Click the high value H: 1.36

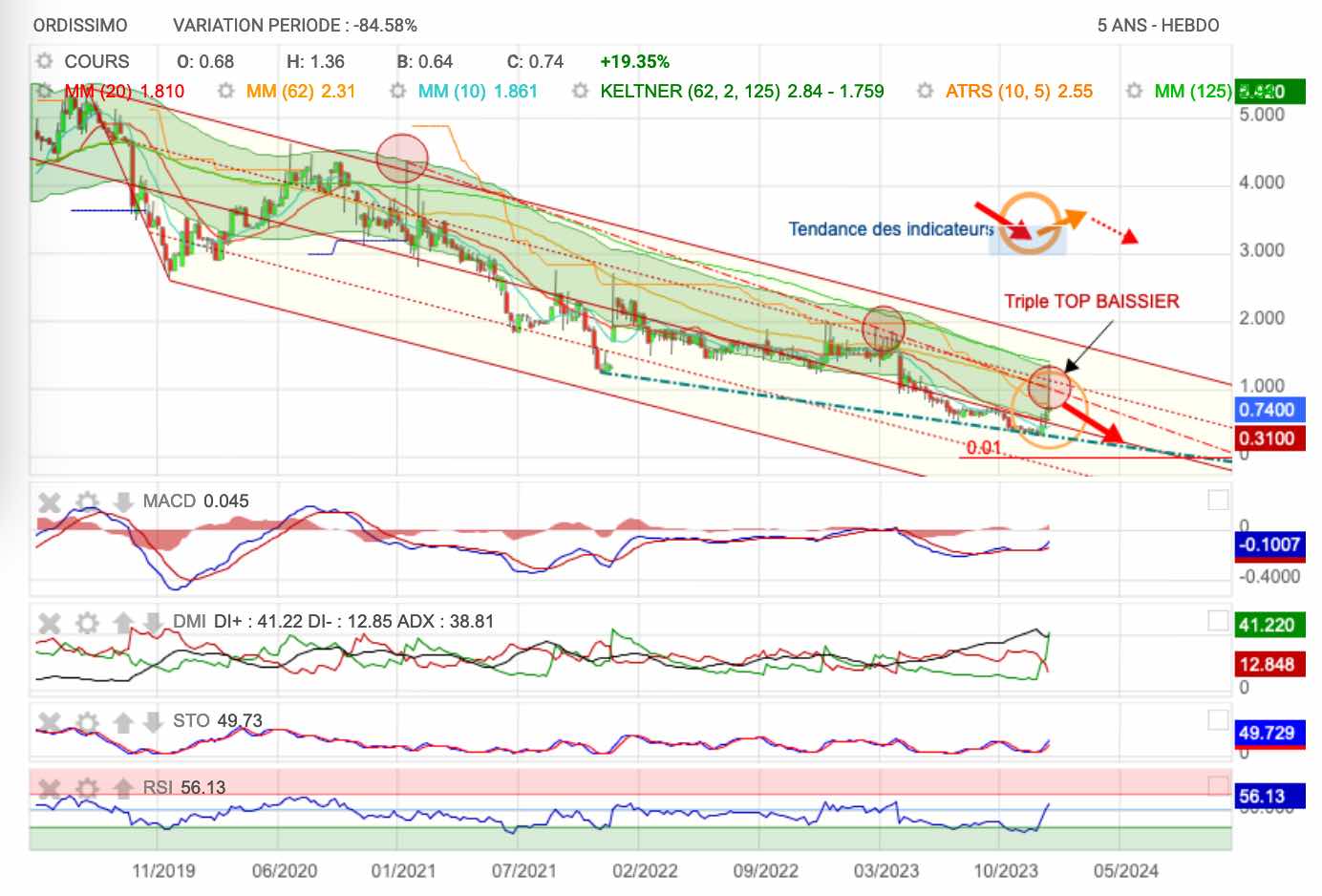tap(315, 61)
